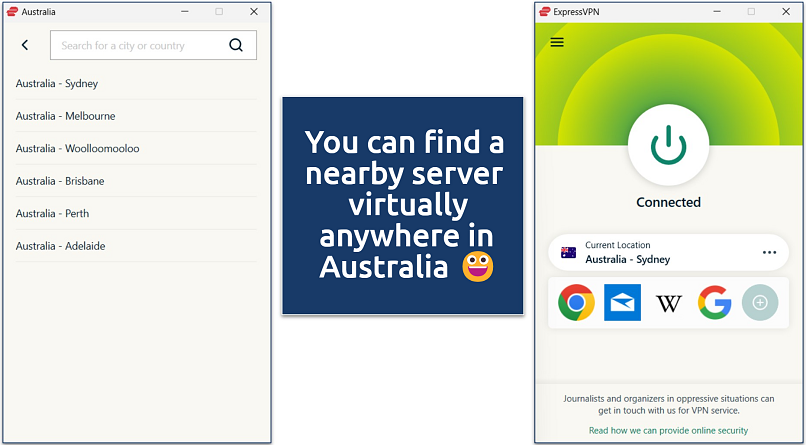Choose Australia - Woolloomooloo location
Image resolution: width=806 pixels, height=445 pixels.
point(136,148)
